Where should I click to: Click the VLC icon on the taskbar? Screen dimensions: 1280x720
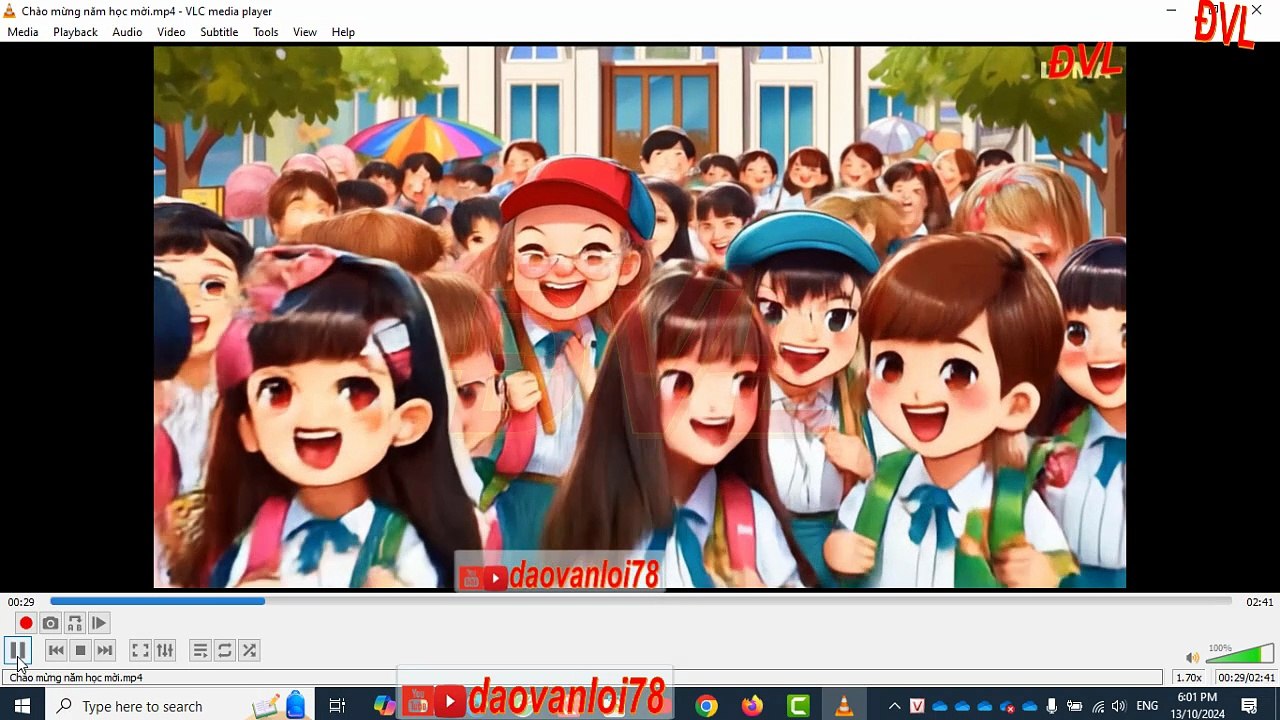click(844, 706)
